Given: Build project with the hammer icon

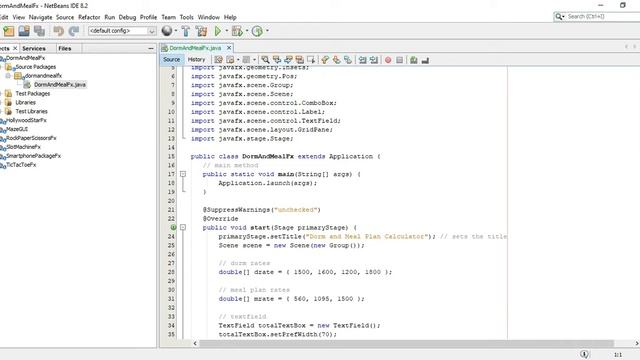Looking at the screenshot, I should (x=186, y=31).
